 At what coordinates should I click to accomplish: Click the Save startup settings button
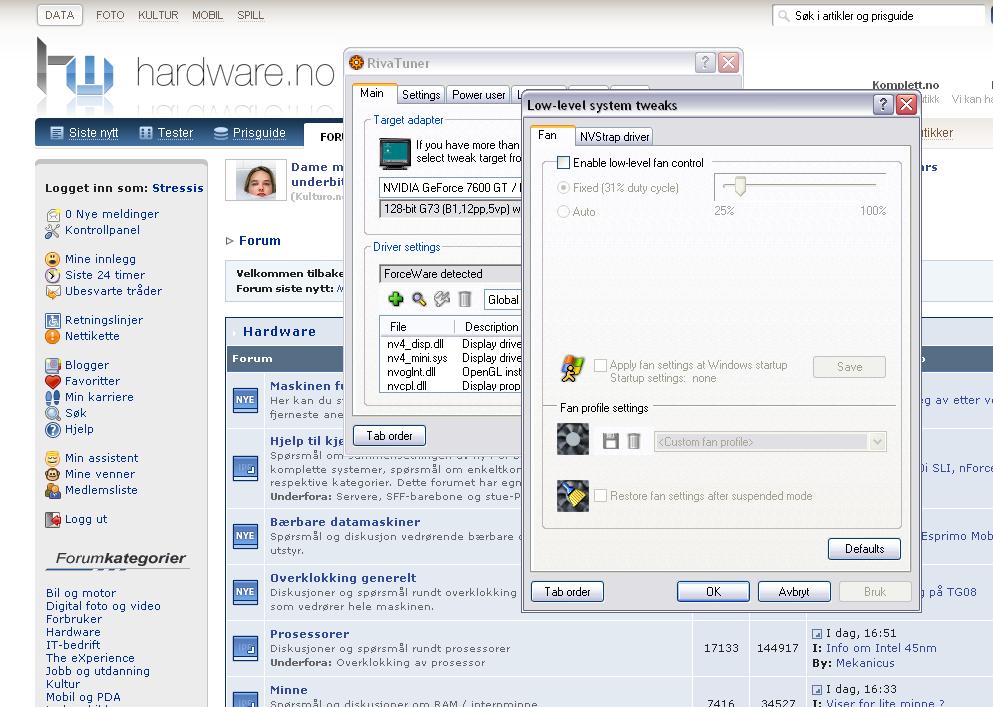(849, 366)
